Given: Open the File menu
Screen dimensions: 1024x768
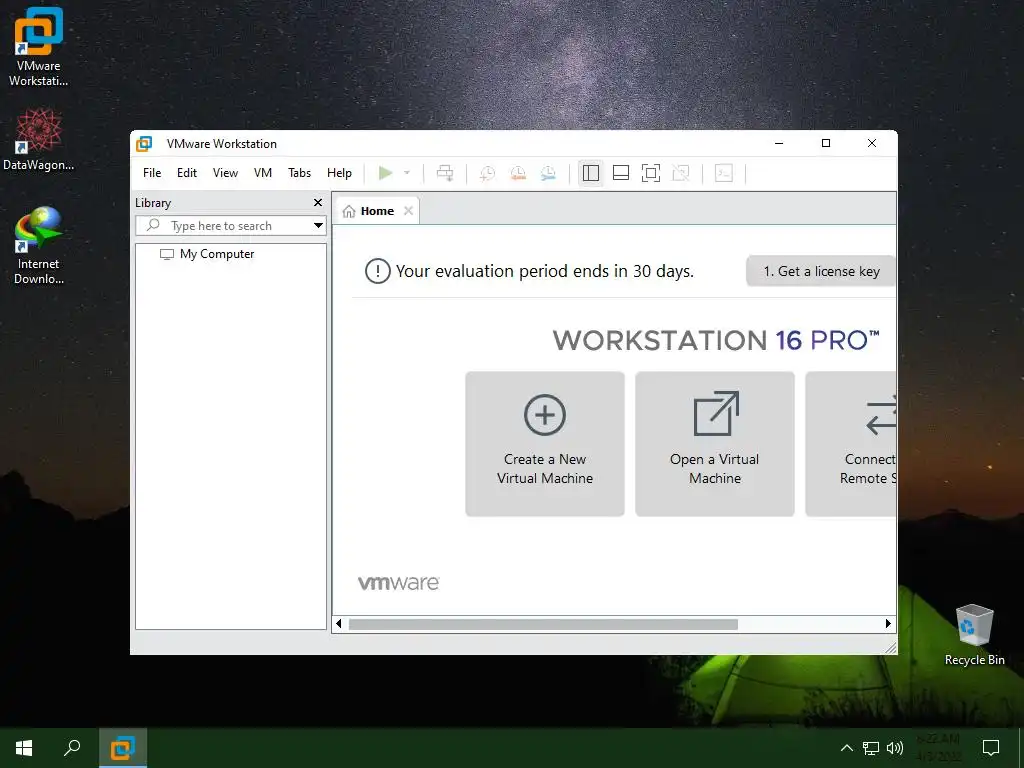Looking at the screenshot, I should click(152, 173).
